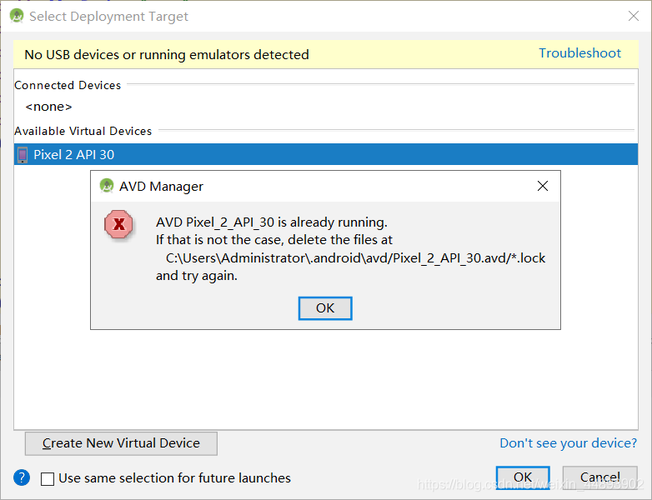Click the .lock file path text

click(355, 258)
